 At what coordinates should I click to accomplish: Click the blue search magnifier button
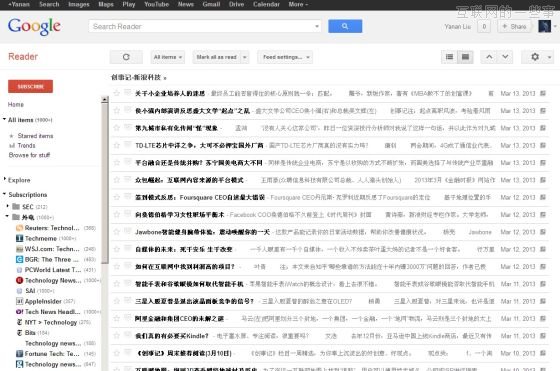coord(345,26)
